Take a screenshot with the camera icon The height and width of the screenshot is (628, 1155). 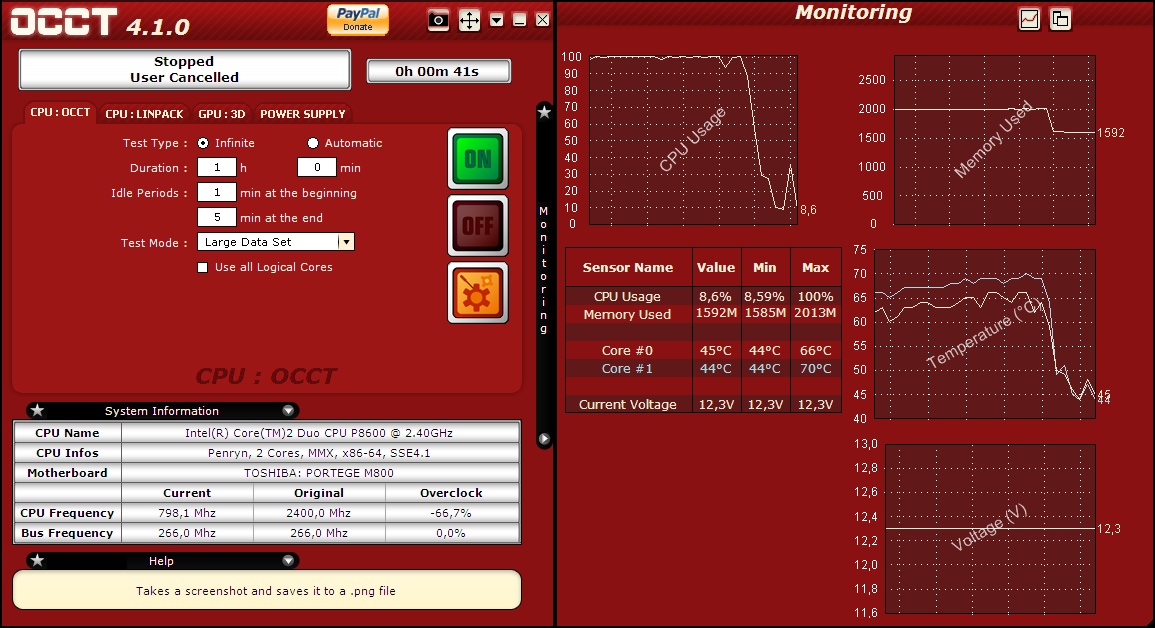click(x=438, y=20)
